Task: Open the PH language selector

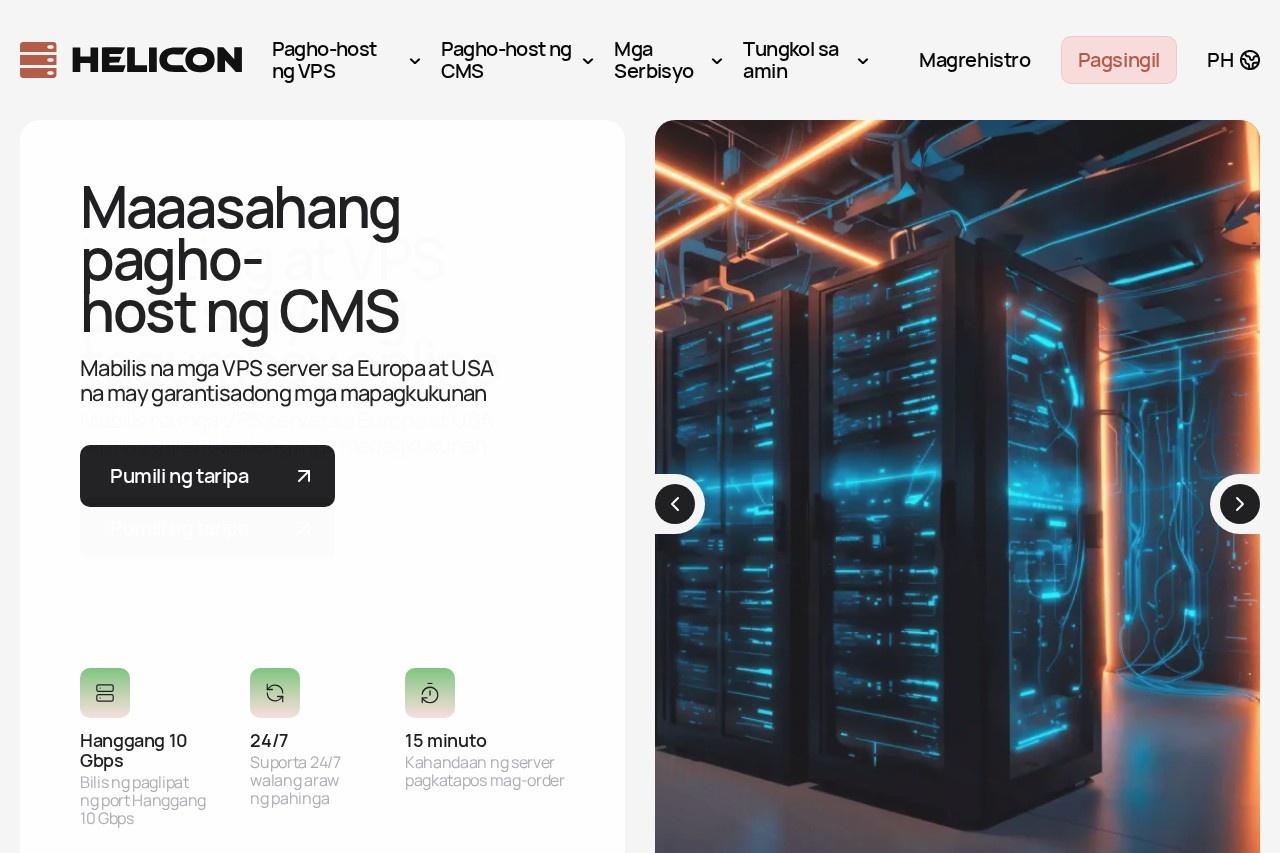Action: (x=1233, y=60)
